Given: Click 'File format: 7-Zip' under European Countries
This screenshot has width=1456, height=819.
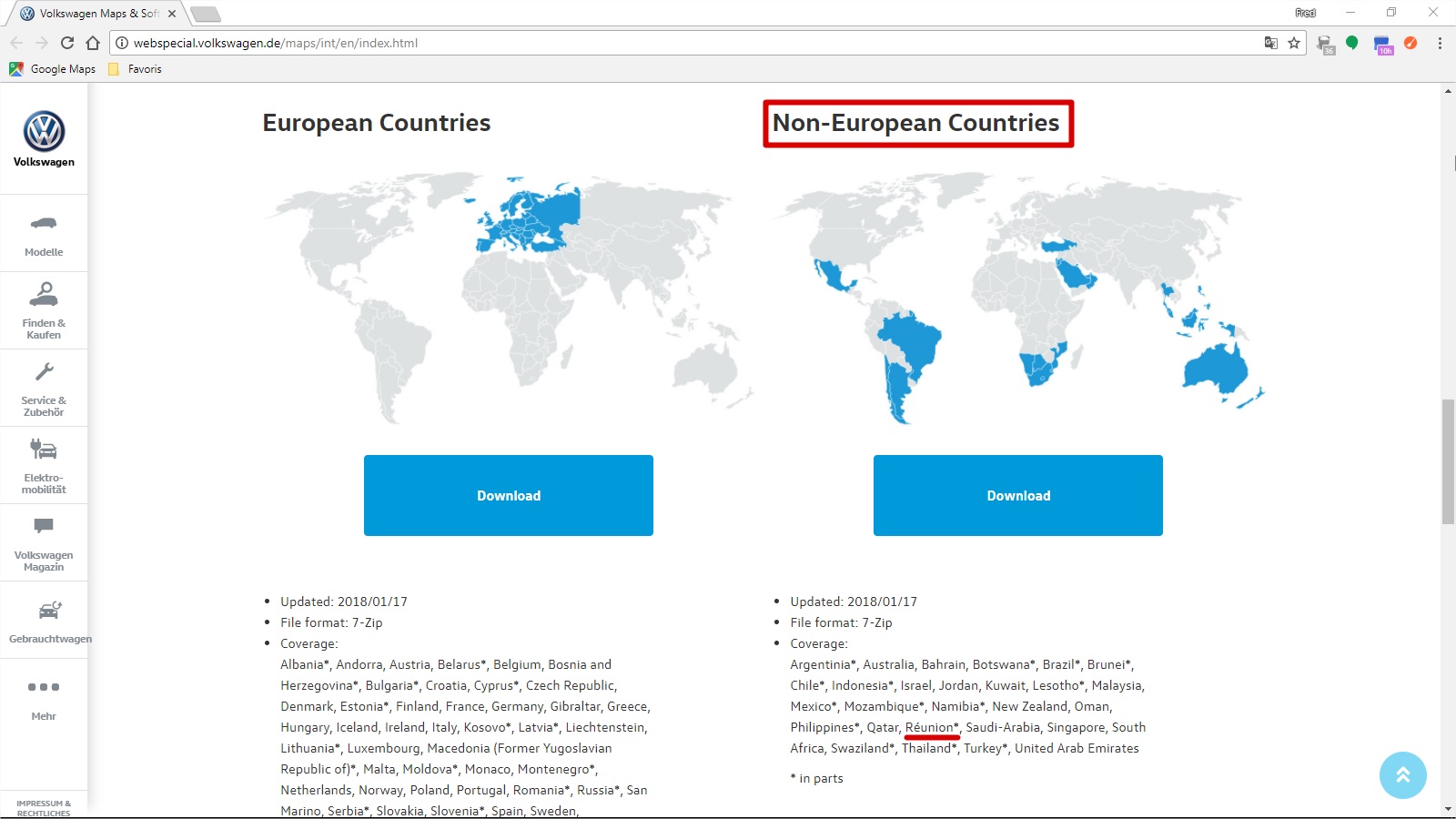Looking at the screenshot, I should click(331, 622).
